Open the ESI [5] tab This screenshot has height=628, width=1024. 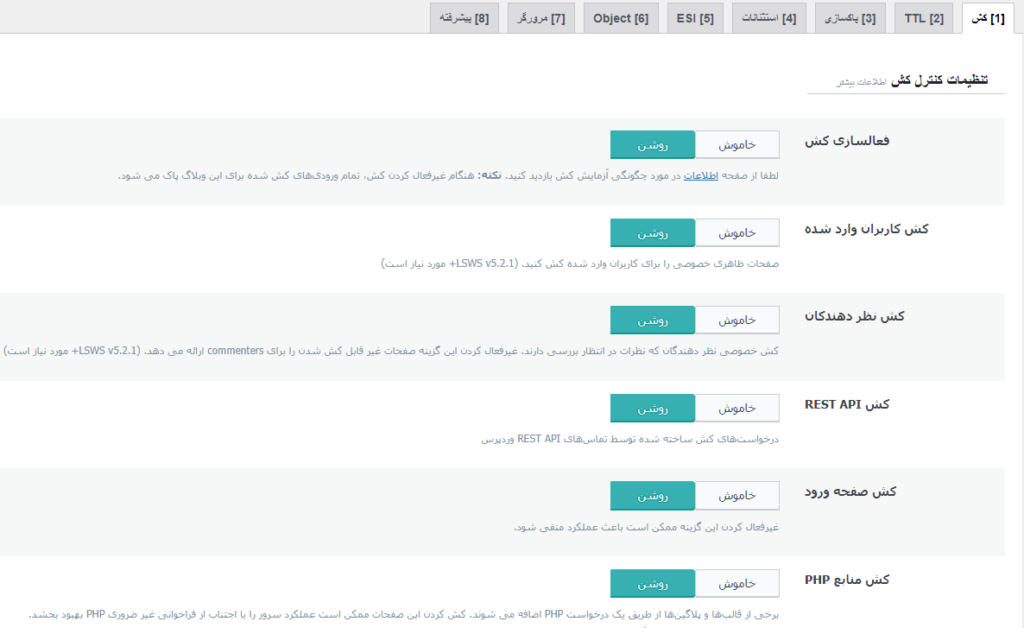(x=695, y=17)
